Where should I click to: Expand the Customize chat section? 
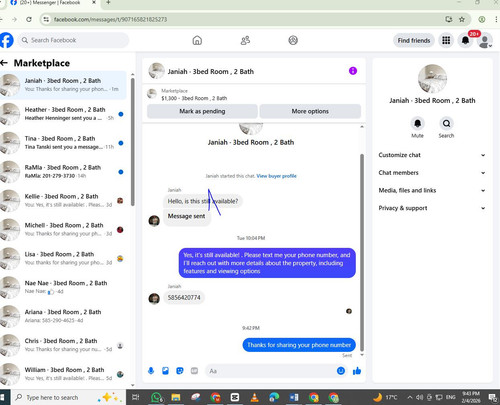[432, 155]
